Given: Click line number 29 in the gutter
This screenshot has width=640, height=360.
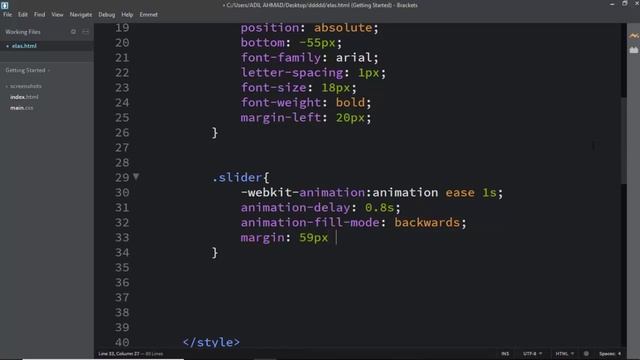Looking at the screenshot, I should [122, 178].
